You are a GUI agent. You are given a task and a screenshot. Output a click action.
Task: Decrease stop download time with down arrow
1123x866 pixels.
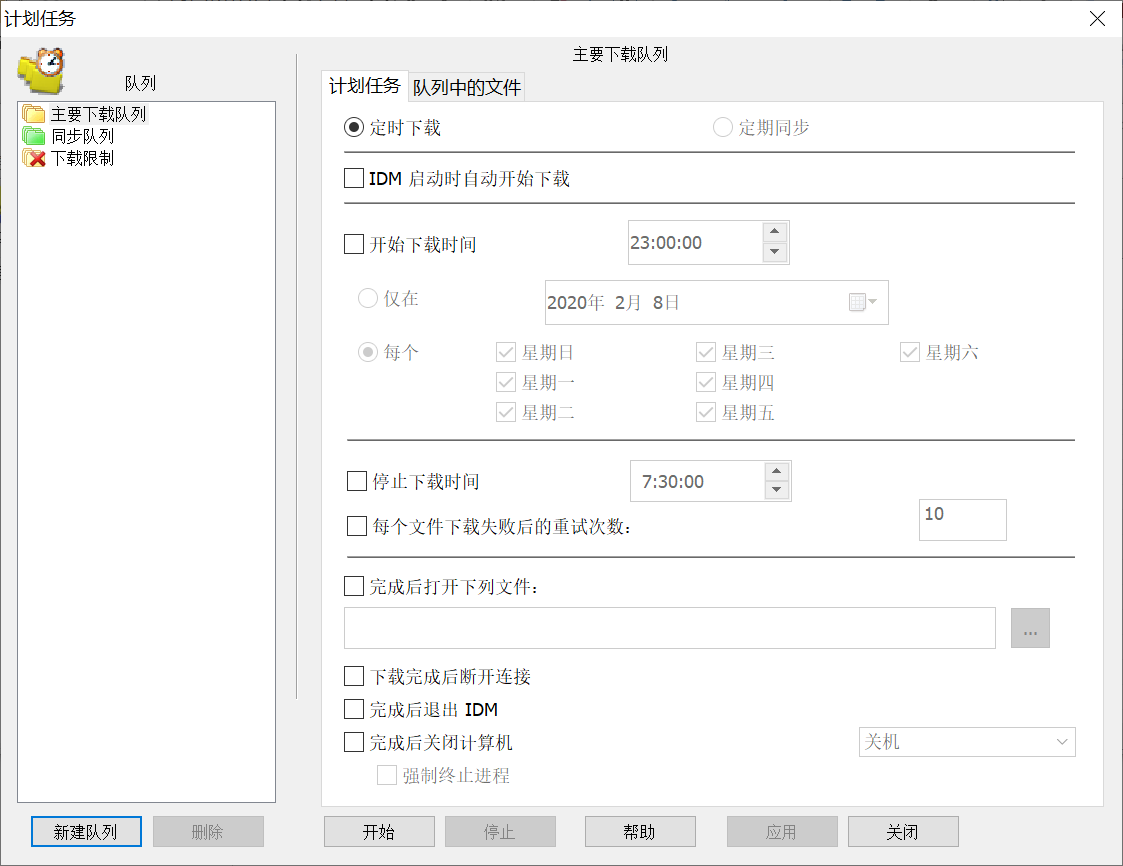click(x=776, y=491)
